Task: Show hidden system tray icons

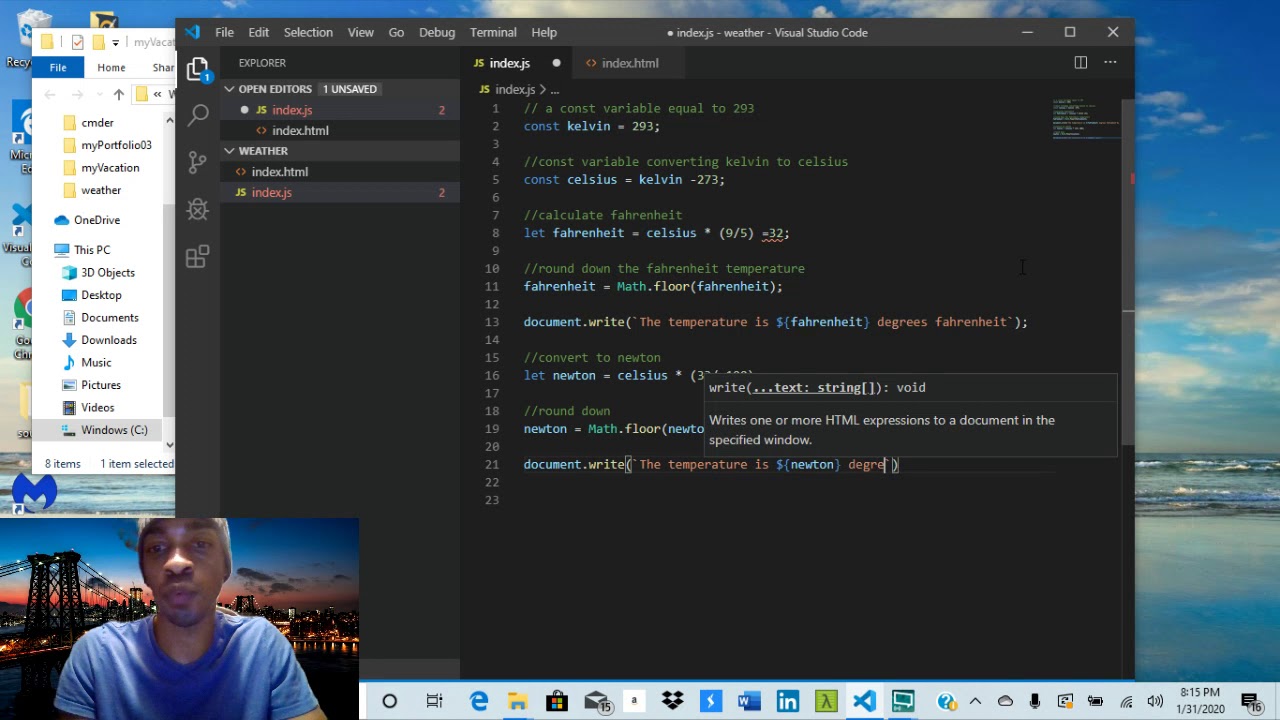Action: coord(975,701)
